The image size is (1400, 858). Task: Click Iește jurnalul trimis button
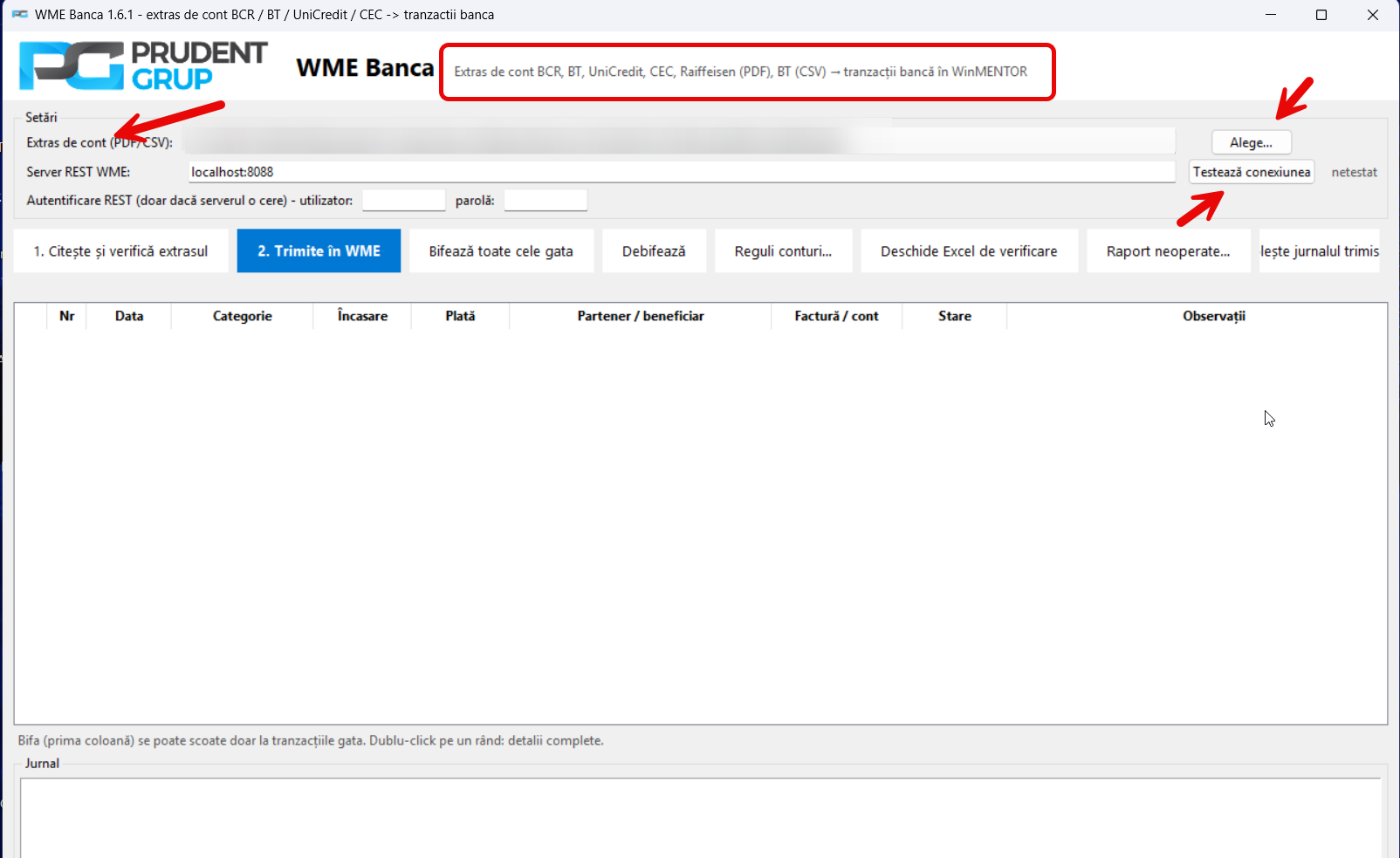pos(1319,251)
